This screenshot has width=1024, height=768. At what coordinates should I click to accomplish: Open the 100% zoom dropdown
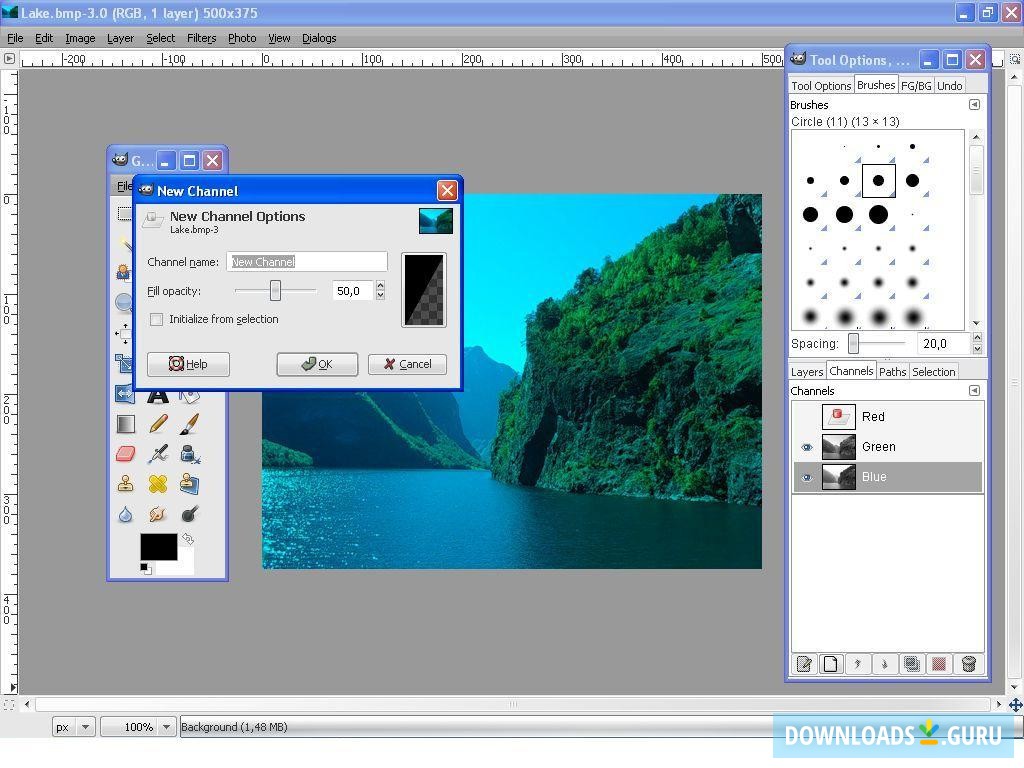(x=166, y=727)
